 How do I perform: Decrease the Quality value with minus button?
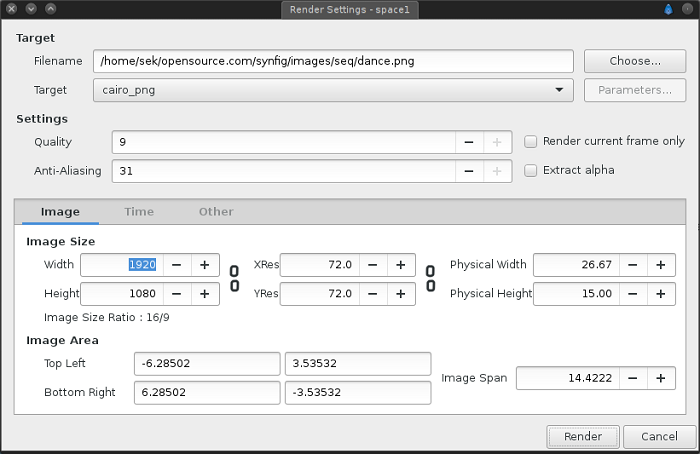469,142
